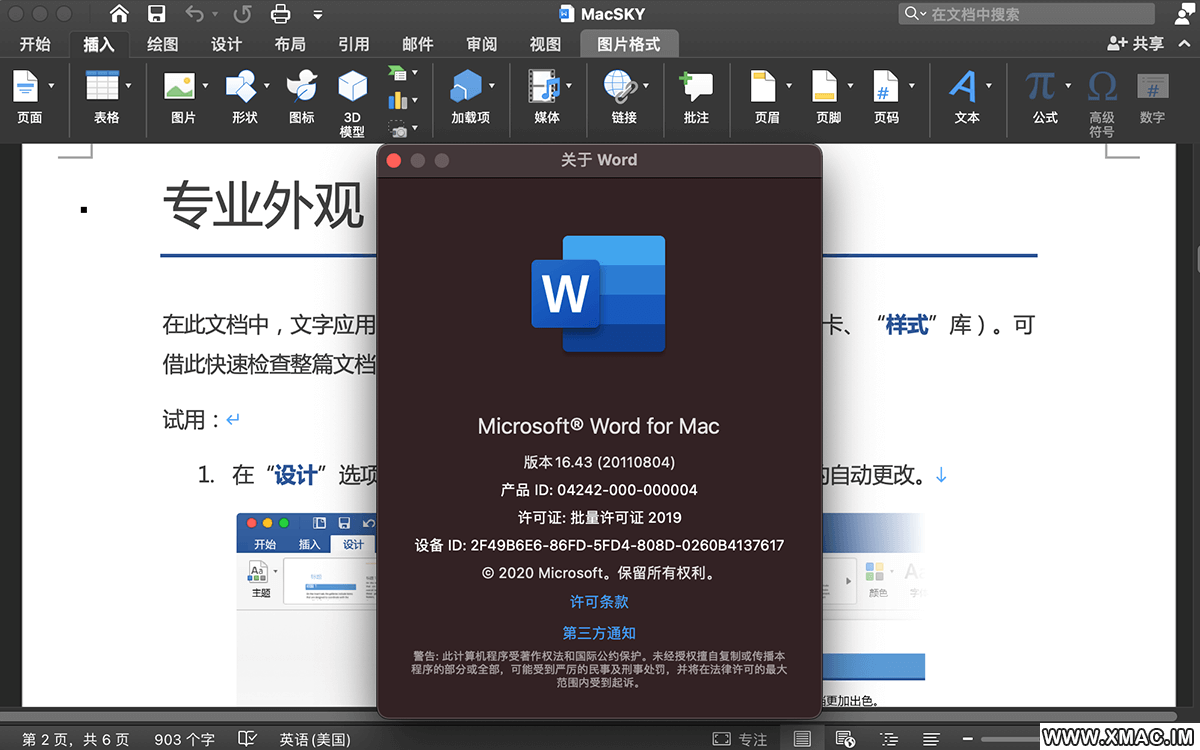
Task: Click the 第 2 页，共 6 页 page indicator
Action: 76,740
